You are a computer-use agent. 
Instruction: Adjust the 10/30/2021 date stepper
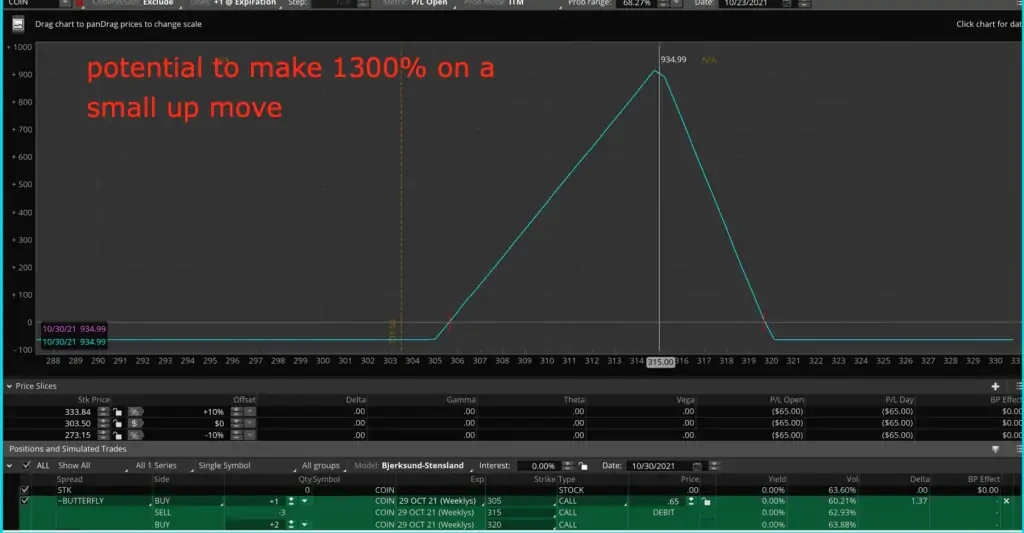pos(714,466)
